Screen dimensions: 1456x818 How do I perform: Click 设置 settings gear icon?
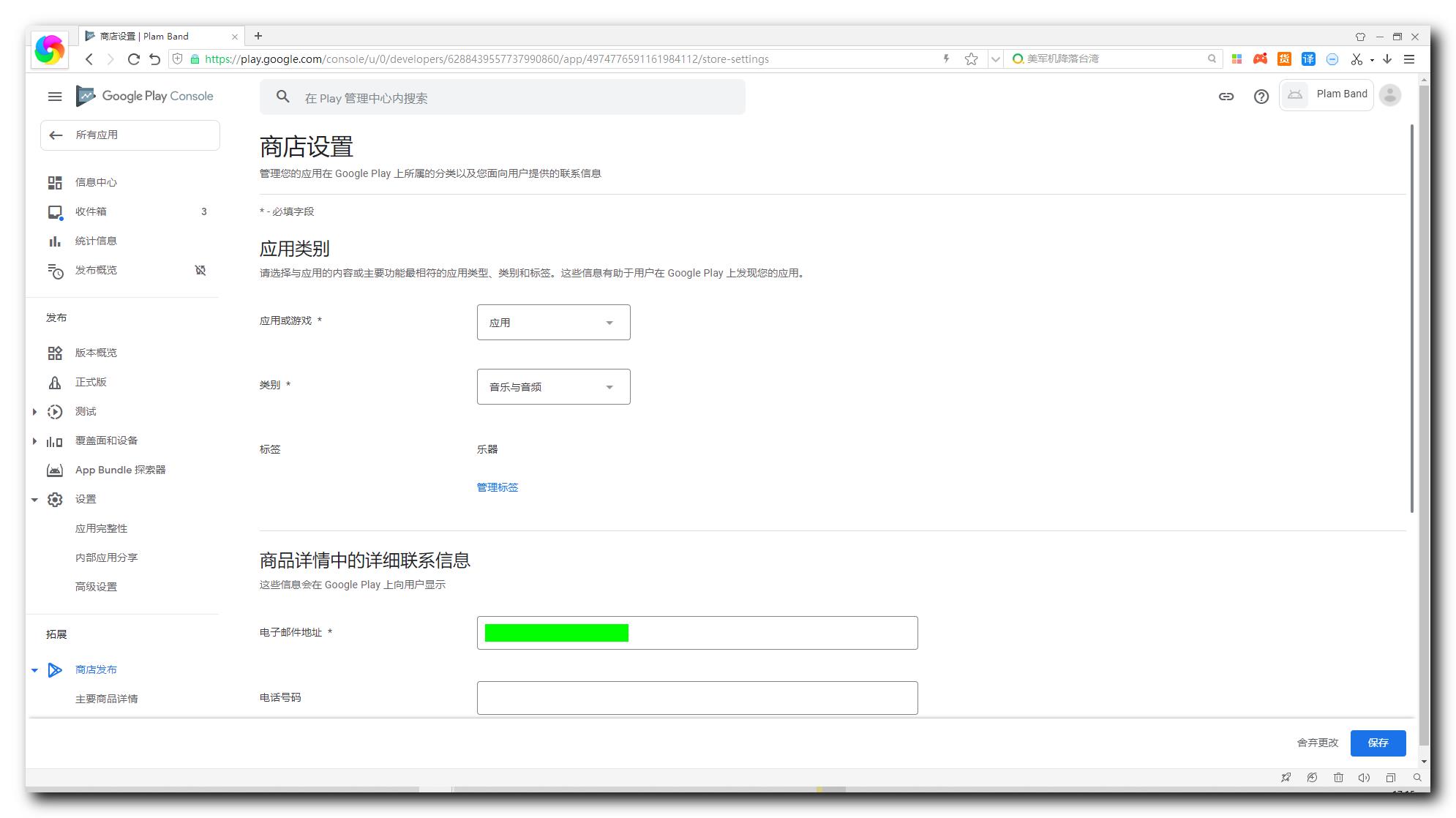point(56,499)
